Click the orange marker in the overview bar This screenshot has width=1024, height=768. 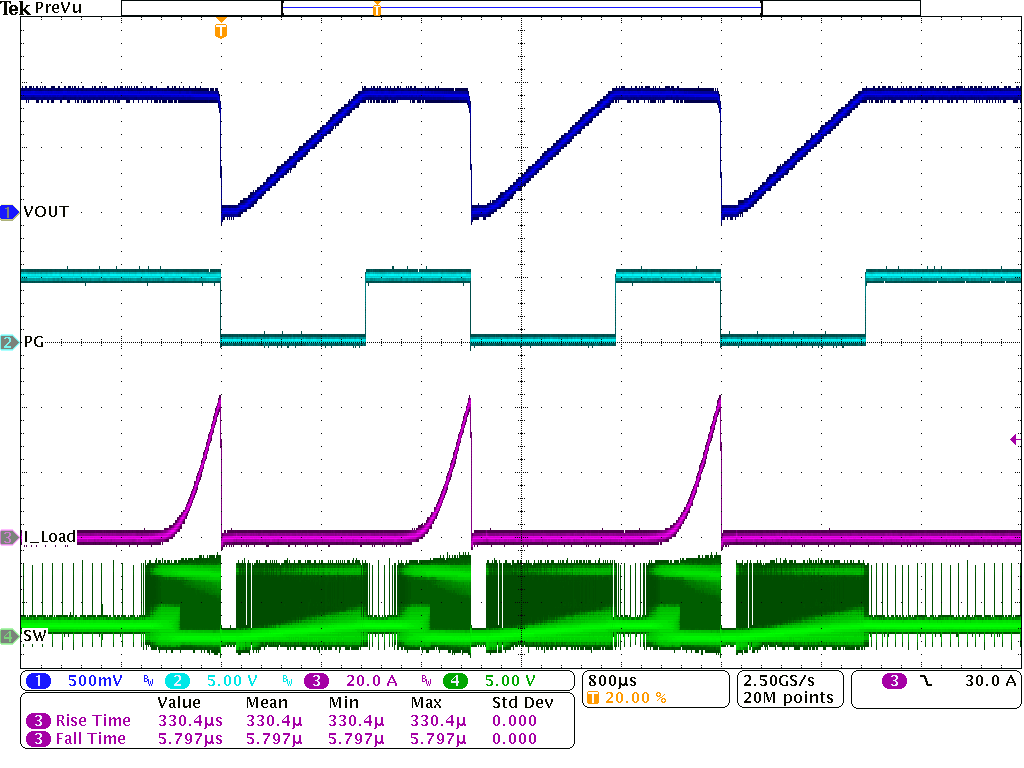(377, 8)
